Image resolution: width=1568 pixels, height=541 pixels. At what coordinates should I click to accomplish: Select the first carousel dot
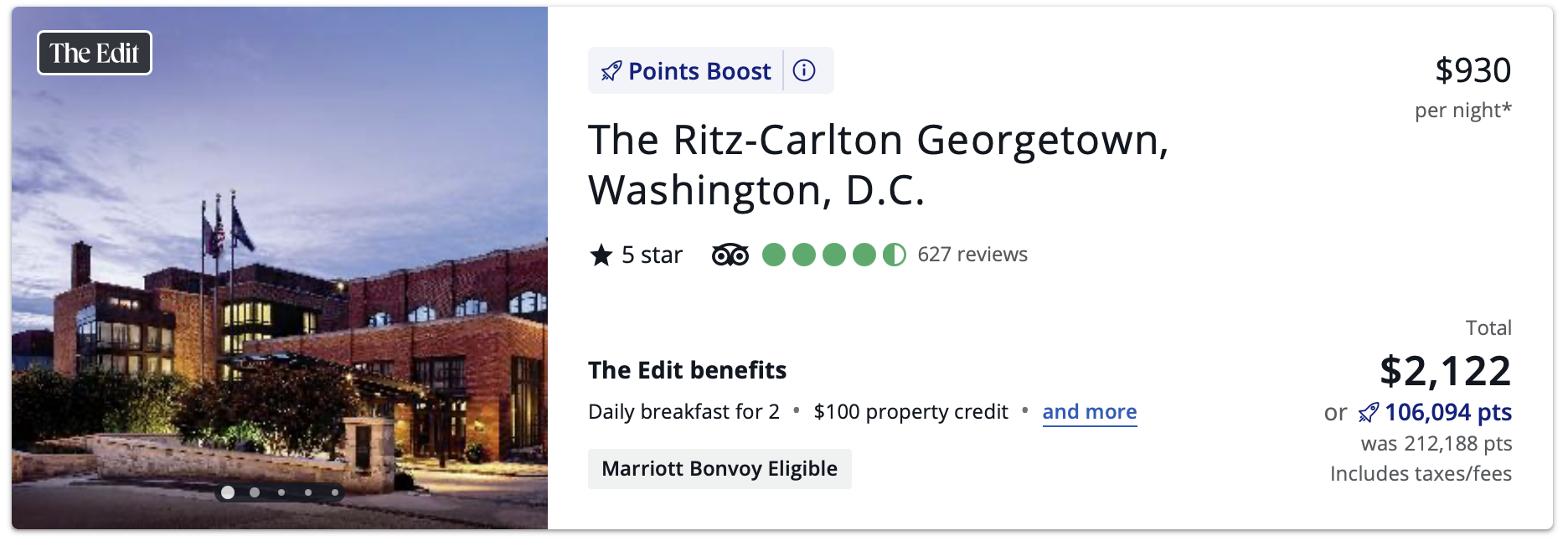tap(228, 492)
